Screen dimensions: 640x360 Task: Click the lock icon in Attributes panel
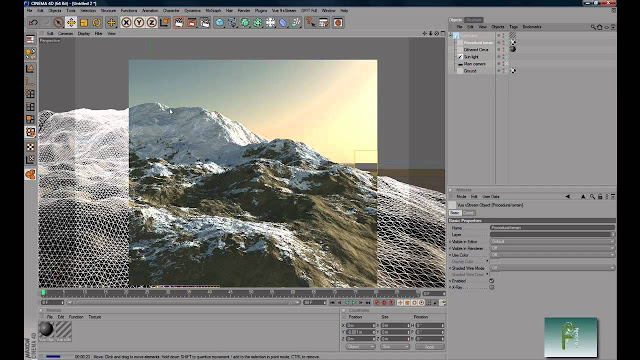[x=600, y=197]
